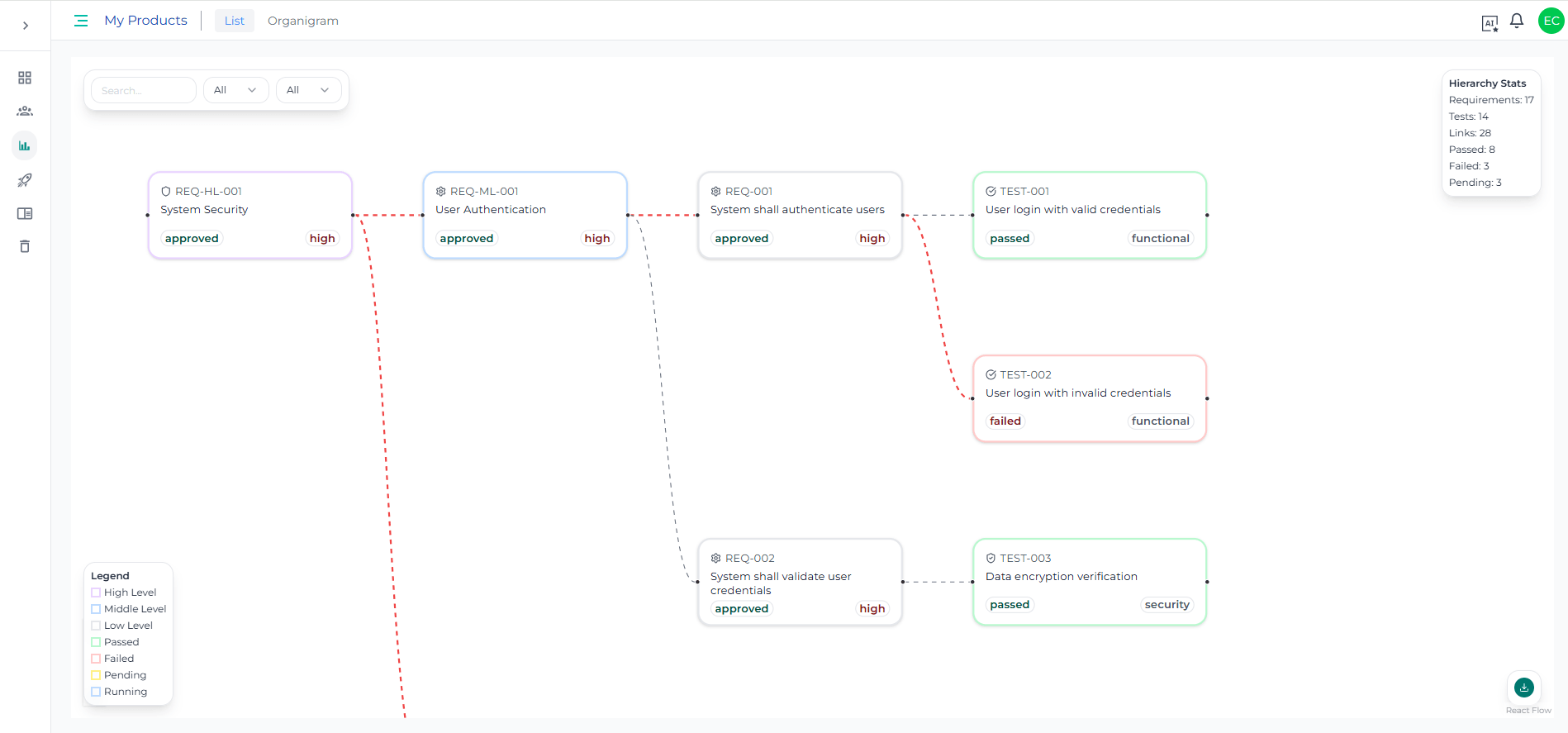Click the team members icon in sidebar
This screenshot has height=733, width=1568.
click(x=25, y=111)
